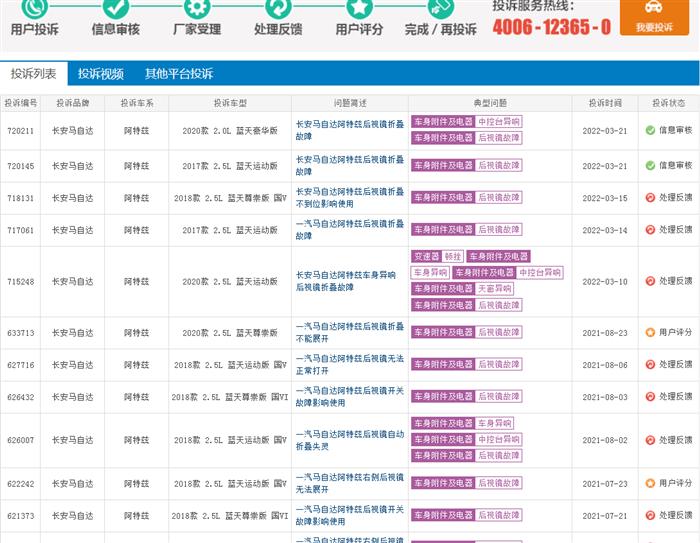Open complaint 633713 不能展开 link
The height and width of the screenshot is (543, 700).
click(x=350, y=333)
